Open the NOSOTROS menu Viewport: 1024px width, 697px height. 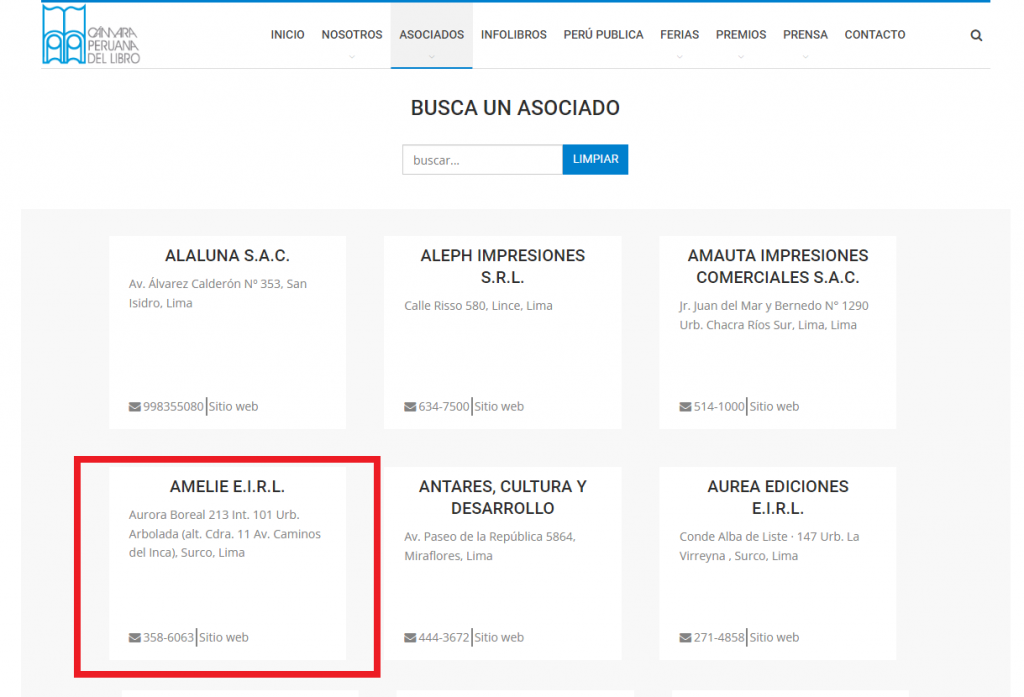point(352,35)
